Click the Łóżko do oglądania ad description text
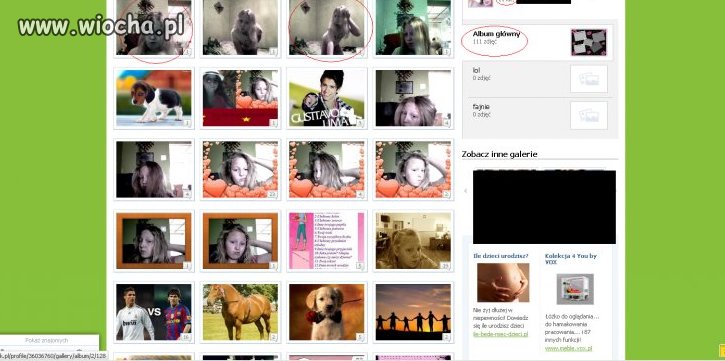Image resolution: width=725 pixels, height=361 pixels. [572, 328]
